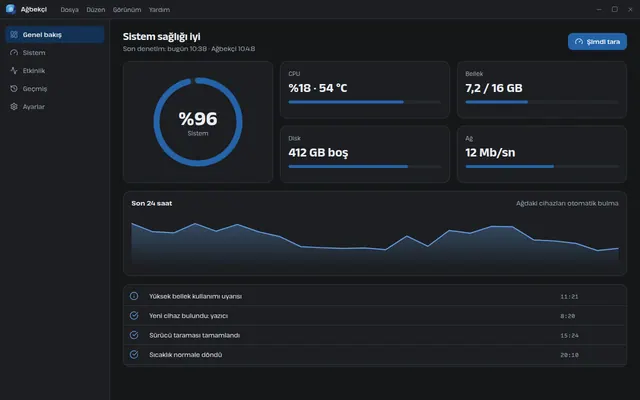Click the Ayarlar gear icon
The width and height of the screenshot is (640, 400).
click(x=14, y=107)
